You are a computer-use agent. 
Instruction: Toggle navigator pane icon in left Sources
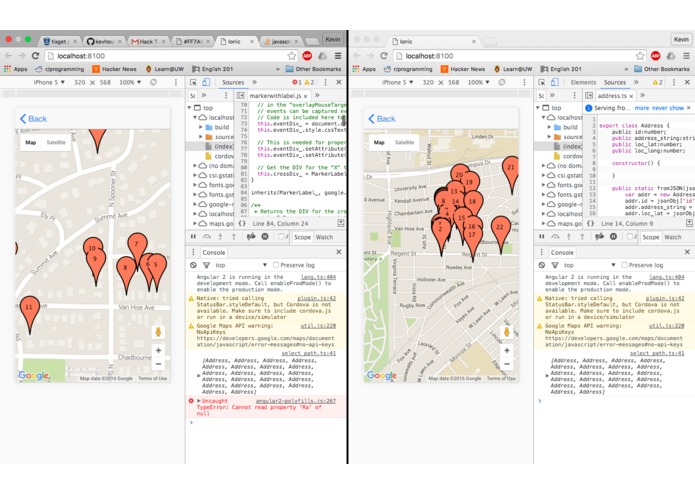coord(240,96)
